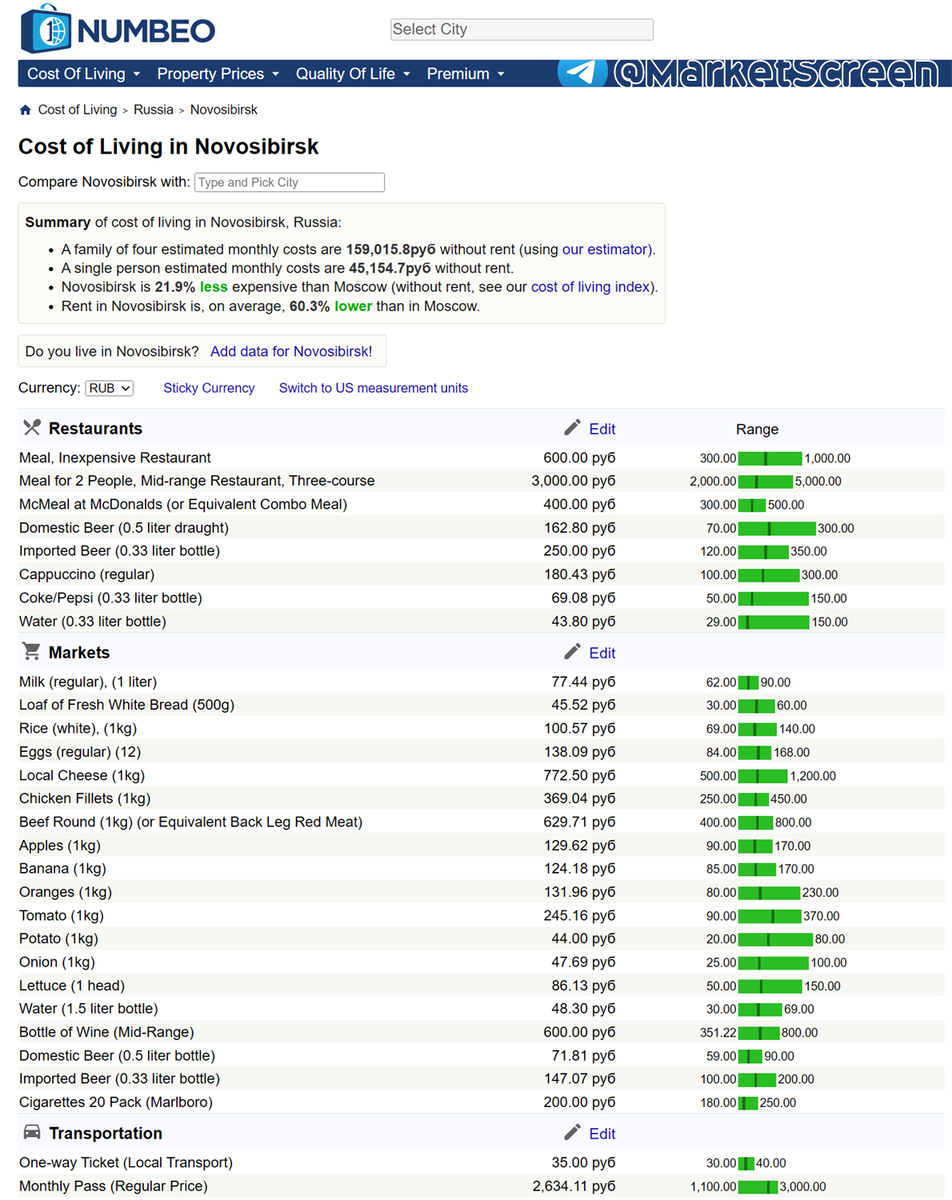Viewport: 952px width, 1200px height.
Task: Open the Quality Of Life menu
Action: point(353,74)
